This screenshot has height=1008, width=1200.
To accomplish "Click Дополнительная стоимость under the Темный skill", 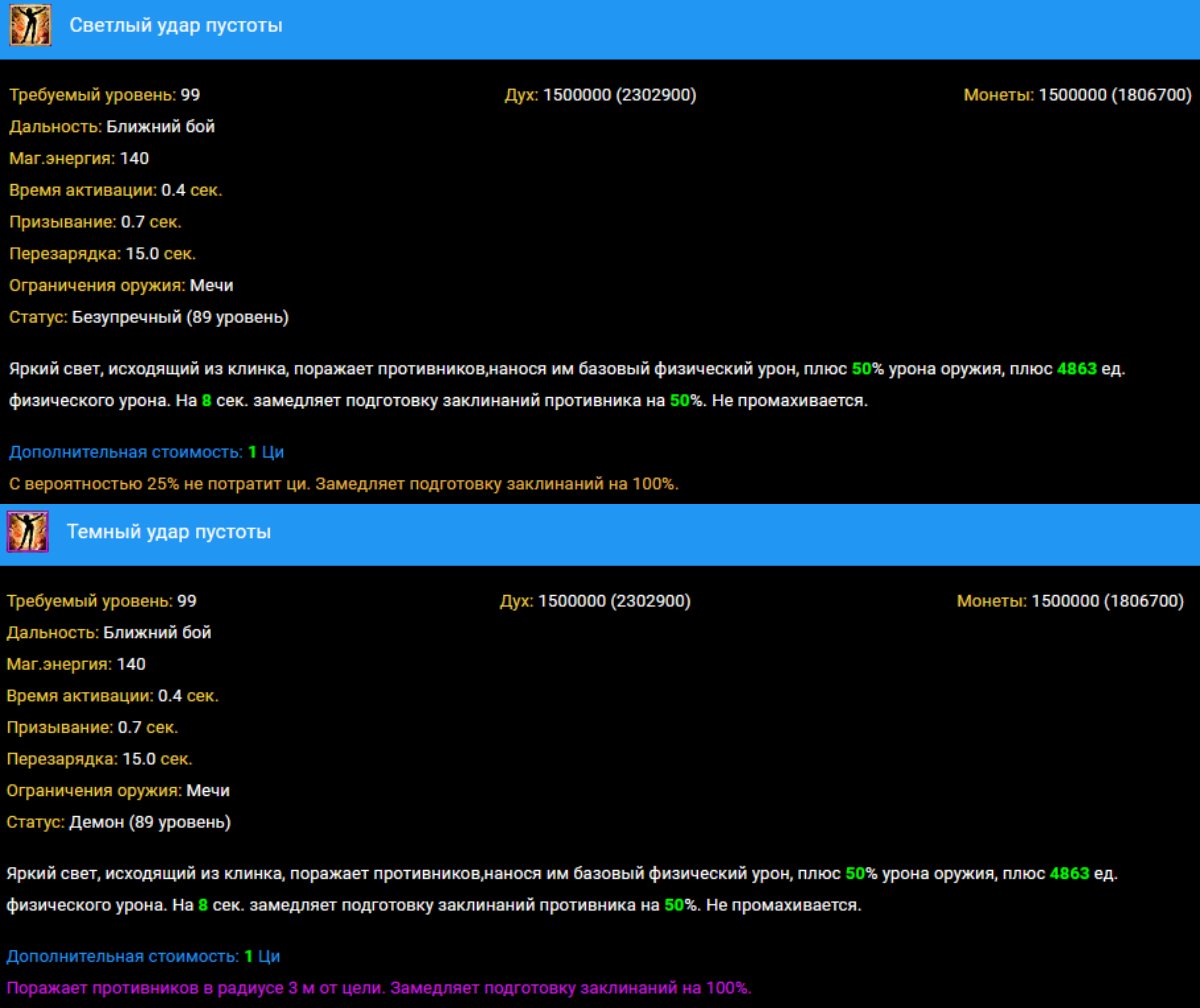I will coord(143,956).
